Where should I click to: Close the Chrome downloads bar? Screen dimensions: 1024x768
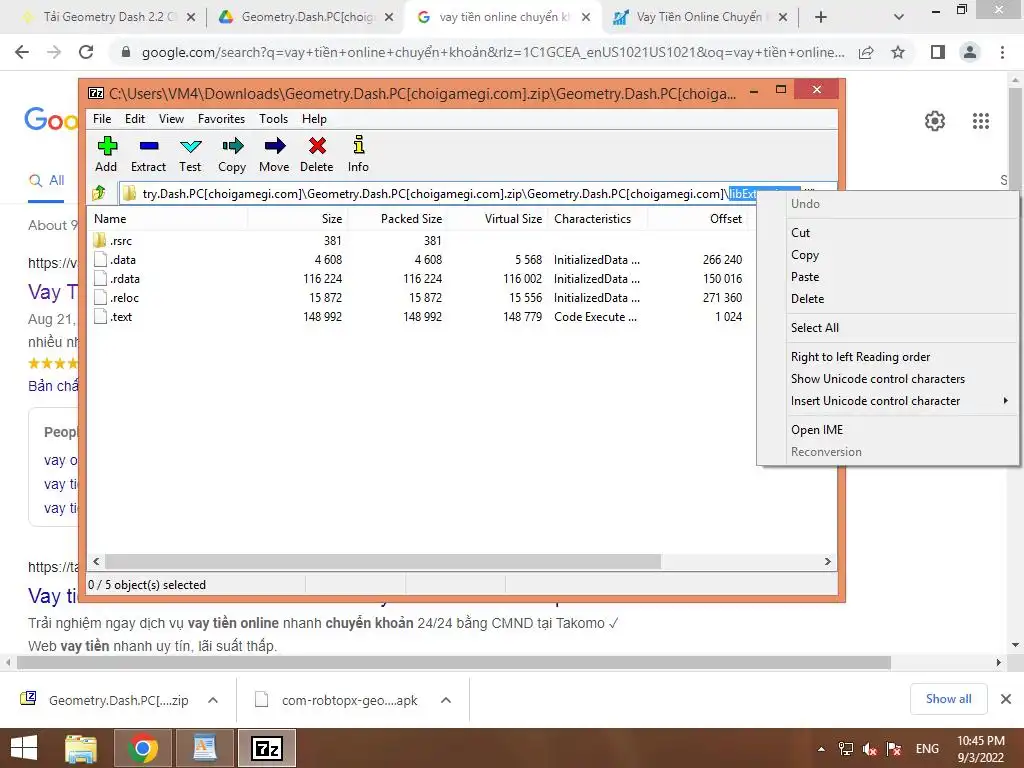[1006, 699]
